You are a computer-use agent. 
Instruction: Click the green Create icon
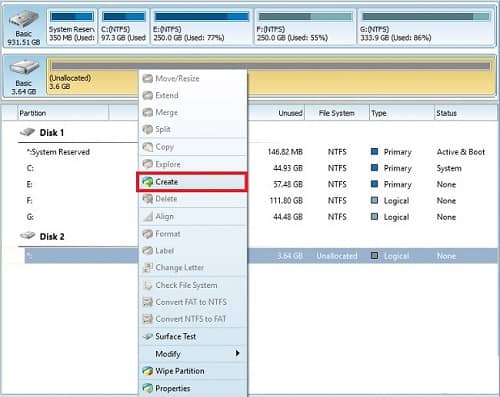147,182
